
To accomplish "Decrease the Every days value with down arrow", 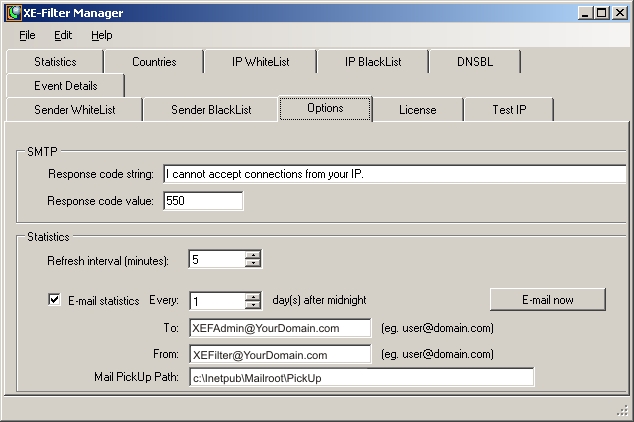I will (253, 305).
